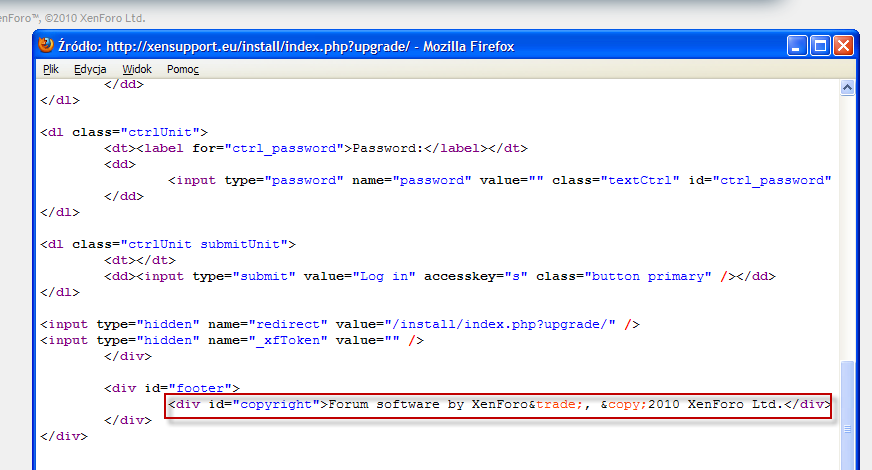Open the Pomoc menu
872x470 pixels.
(182, 69)
